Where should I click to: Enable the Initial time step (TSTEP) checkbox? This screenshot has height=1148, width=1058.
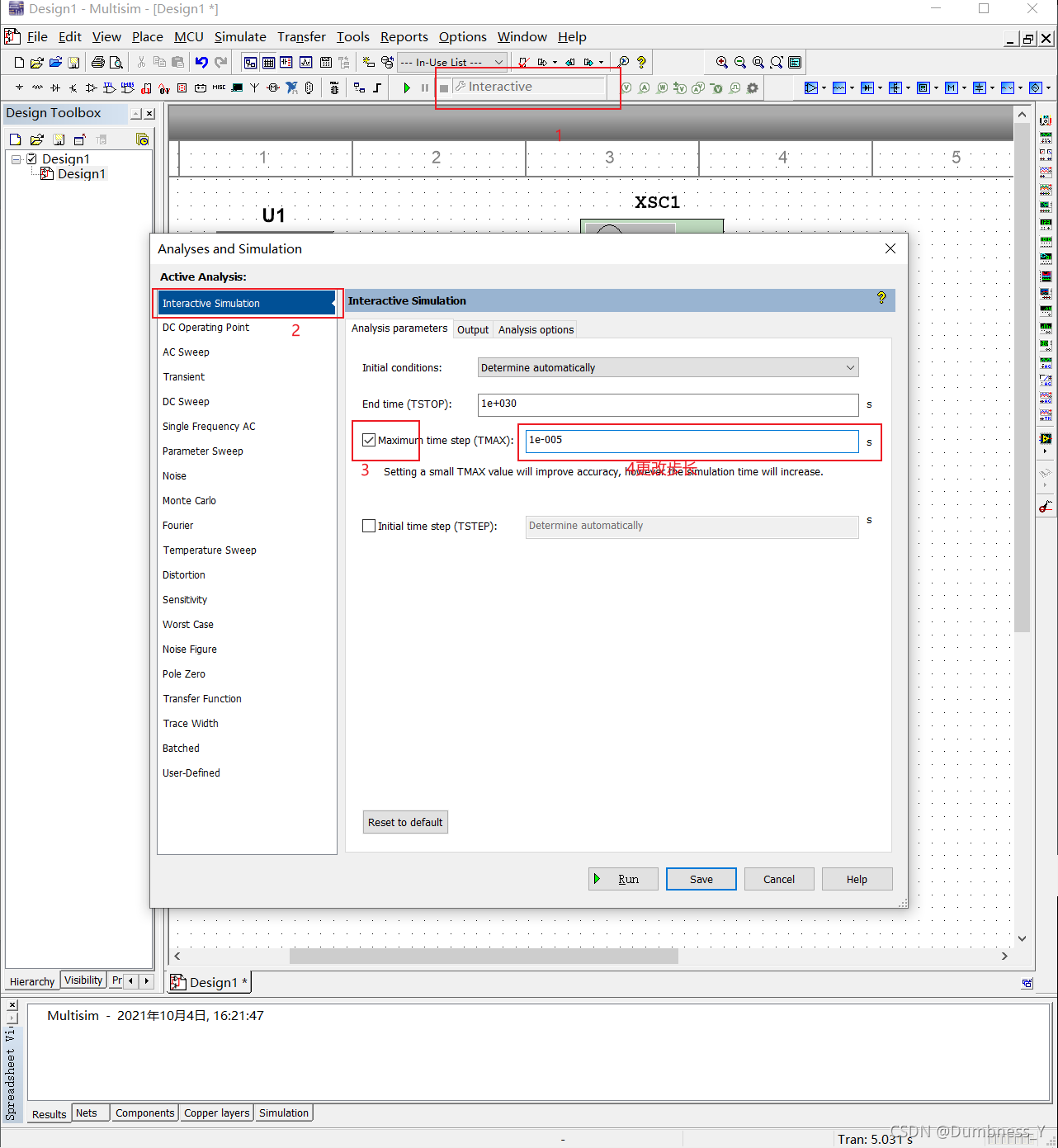click(369, 526)
